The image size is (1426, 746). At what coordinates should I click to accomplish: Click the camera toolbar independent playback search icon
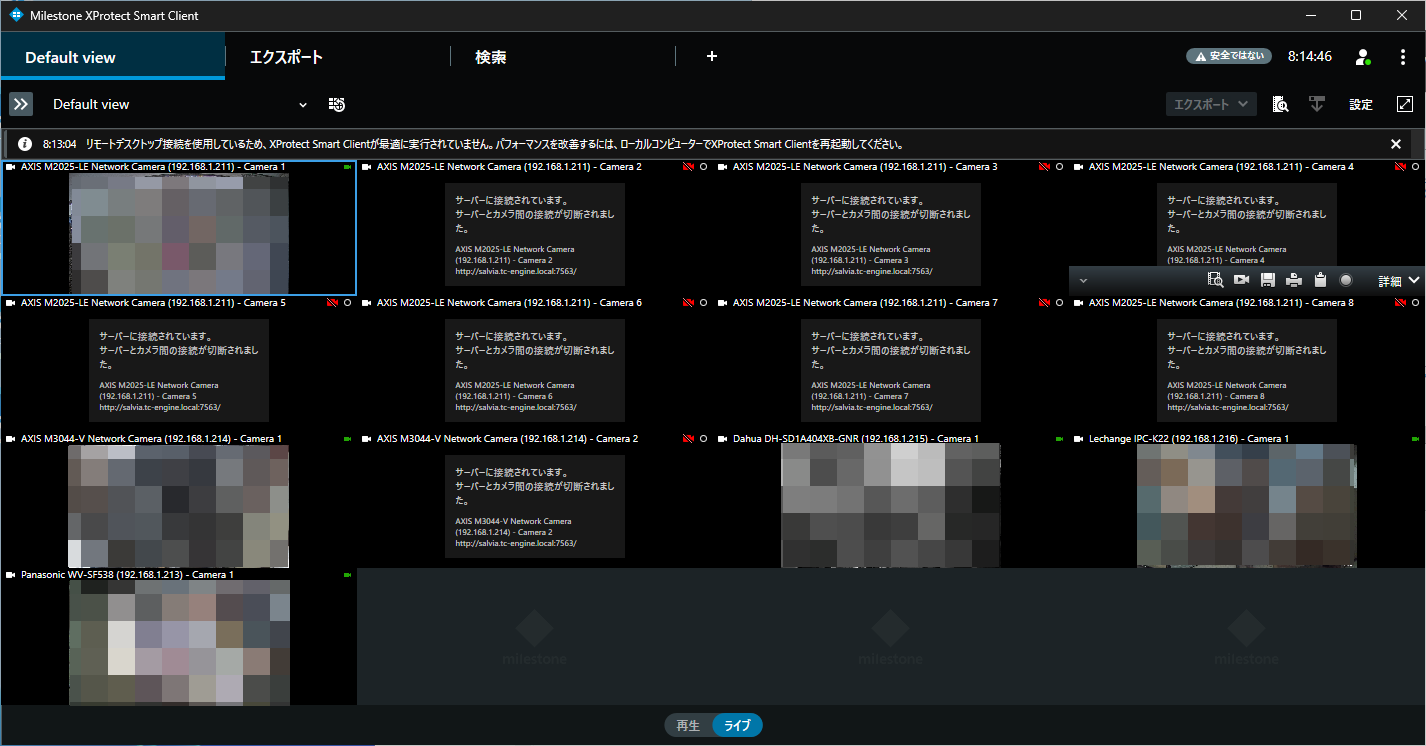click(x=1216, y=280)
